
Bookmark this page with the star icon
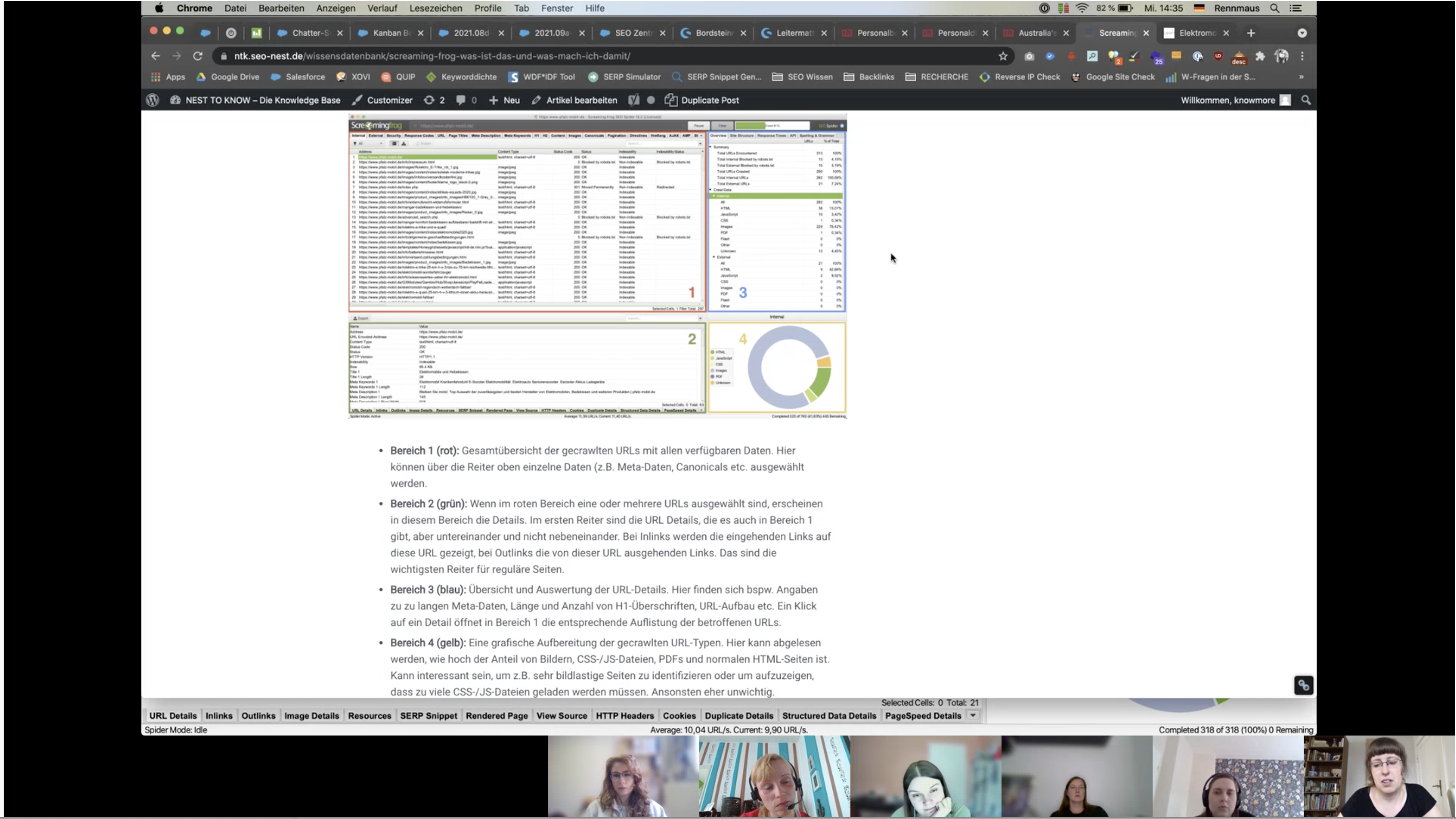[x=1003, y=56]
